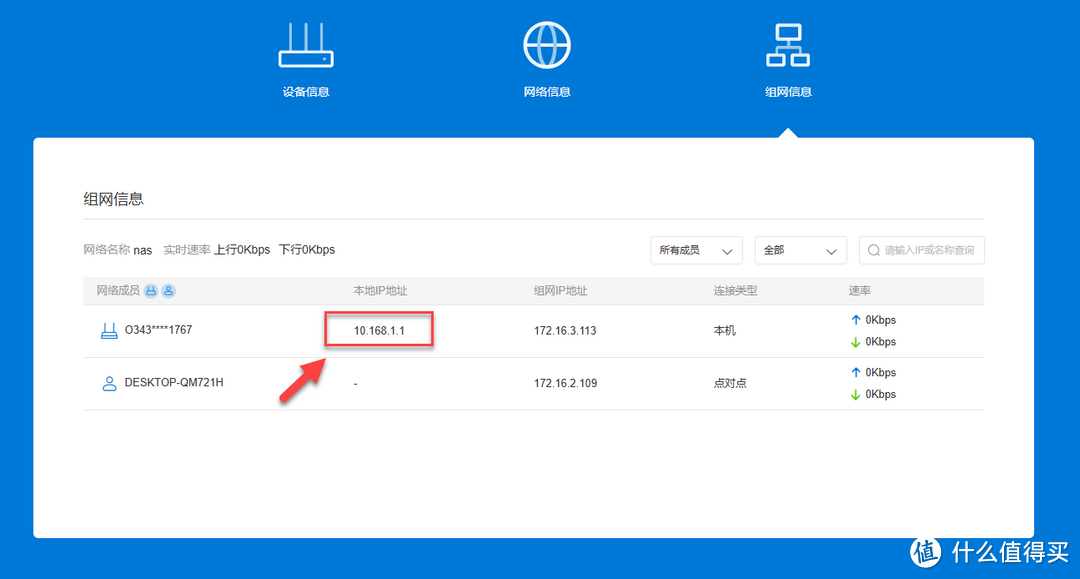This screenshot has height=579, width=1080.
Task: Expand the 全部 dropdown filter
Action: coord(801,251)
